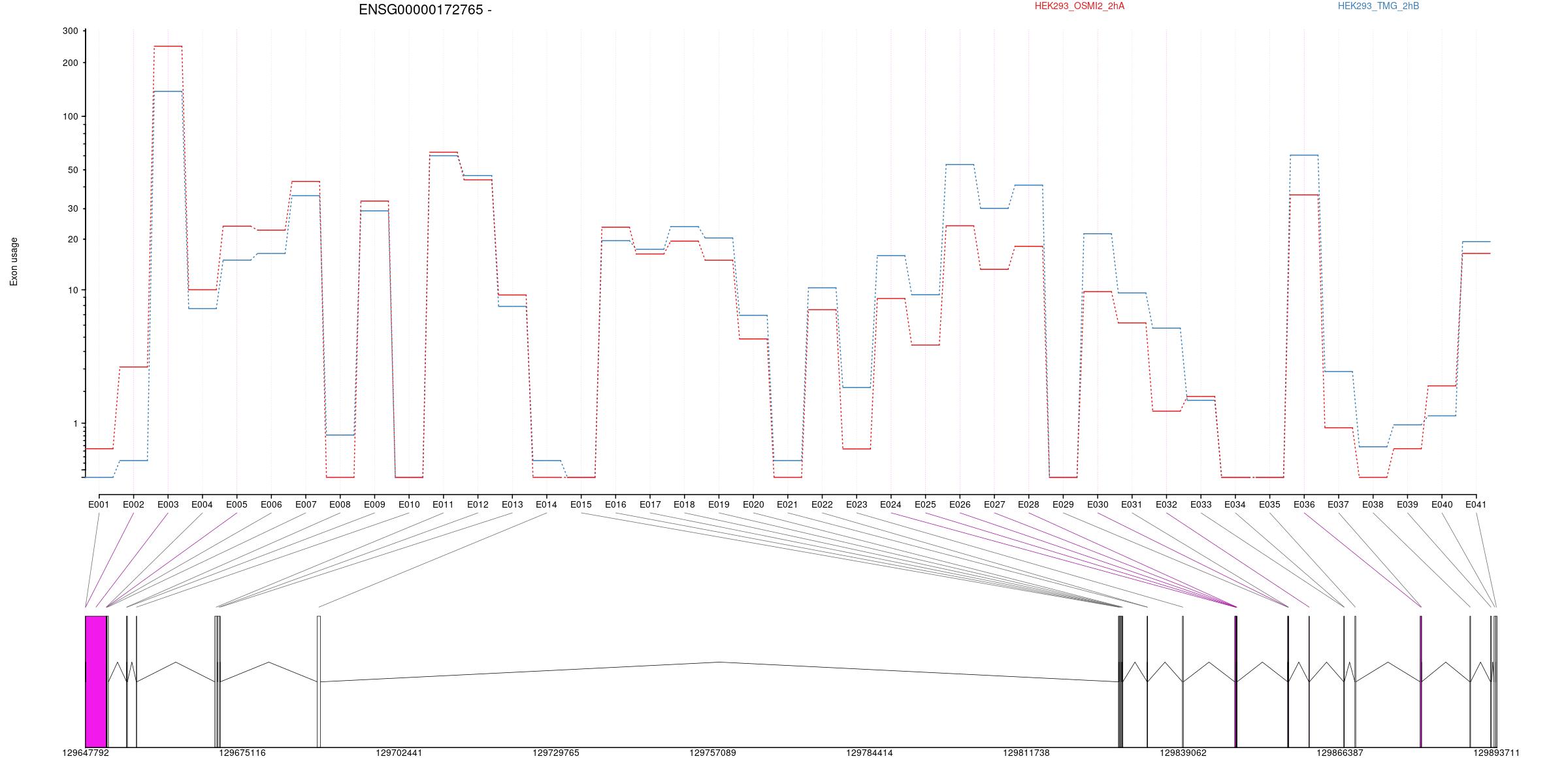Click the blue E026 usage segment
The image size is (1568, 784).
(960, 165)
